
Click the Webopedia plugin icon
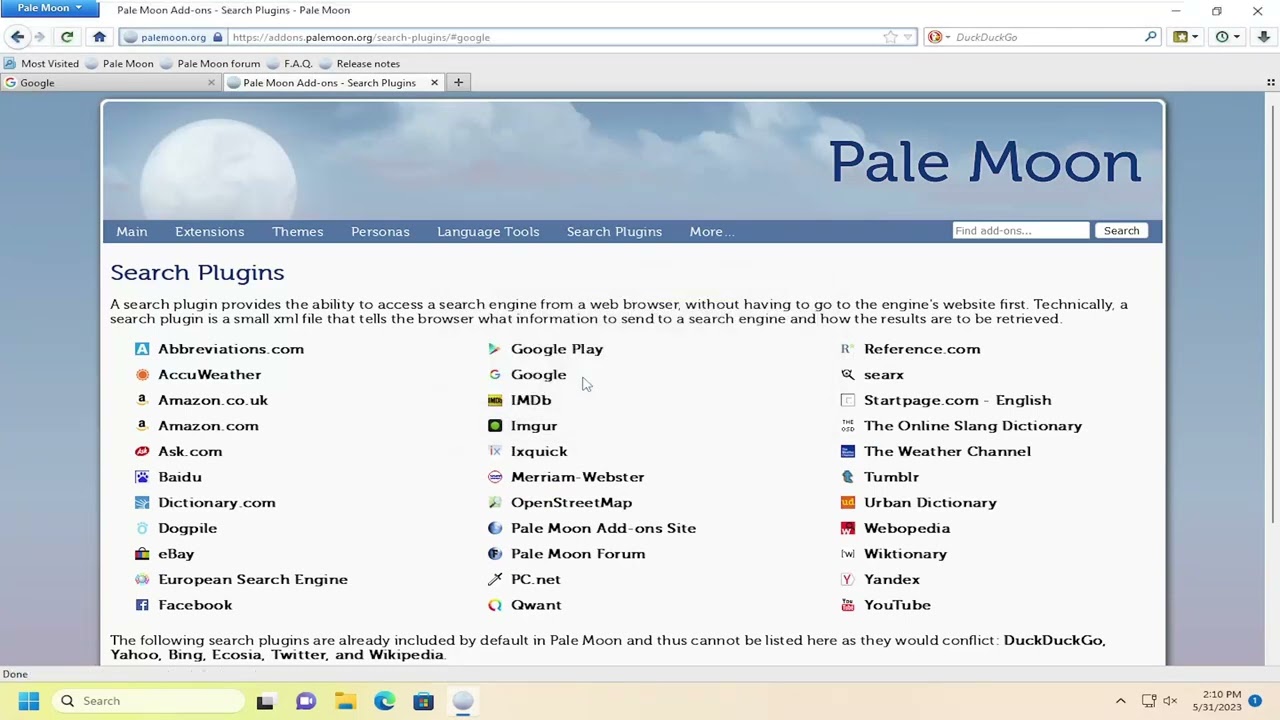coord(848,528)
